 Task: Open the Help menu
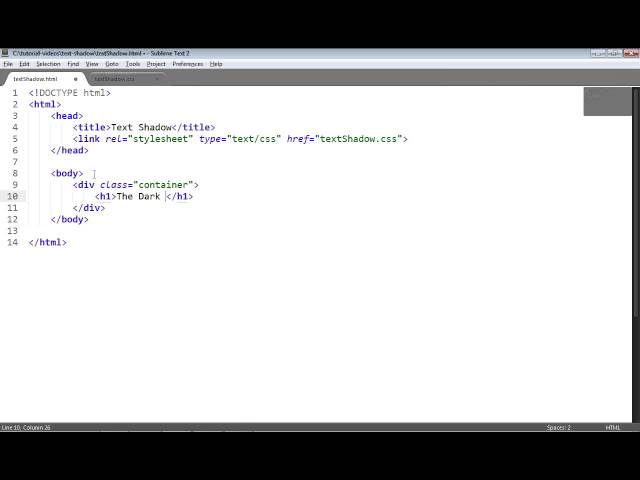[x=216, y=64]
